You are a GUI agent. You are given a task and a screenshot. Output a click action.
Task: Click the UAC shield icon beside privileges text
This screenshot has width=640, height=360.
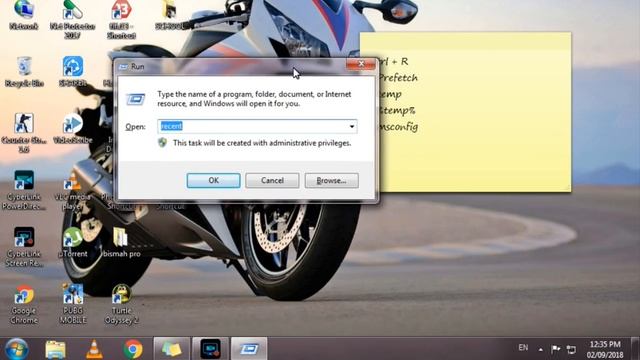(162, 142)
